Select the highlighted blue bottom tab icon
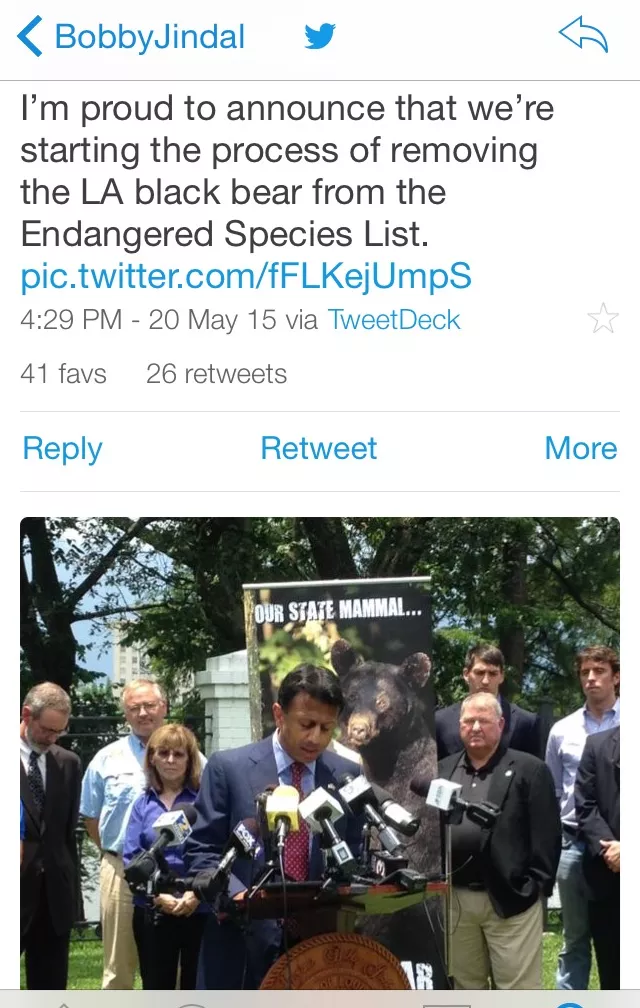 tap(570, 1002)
